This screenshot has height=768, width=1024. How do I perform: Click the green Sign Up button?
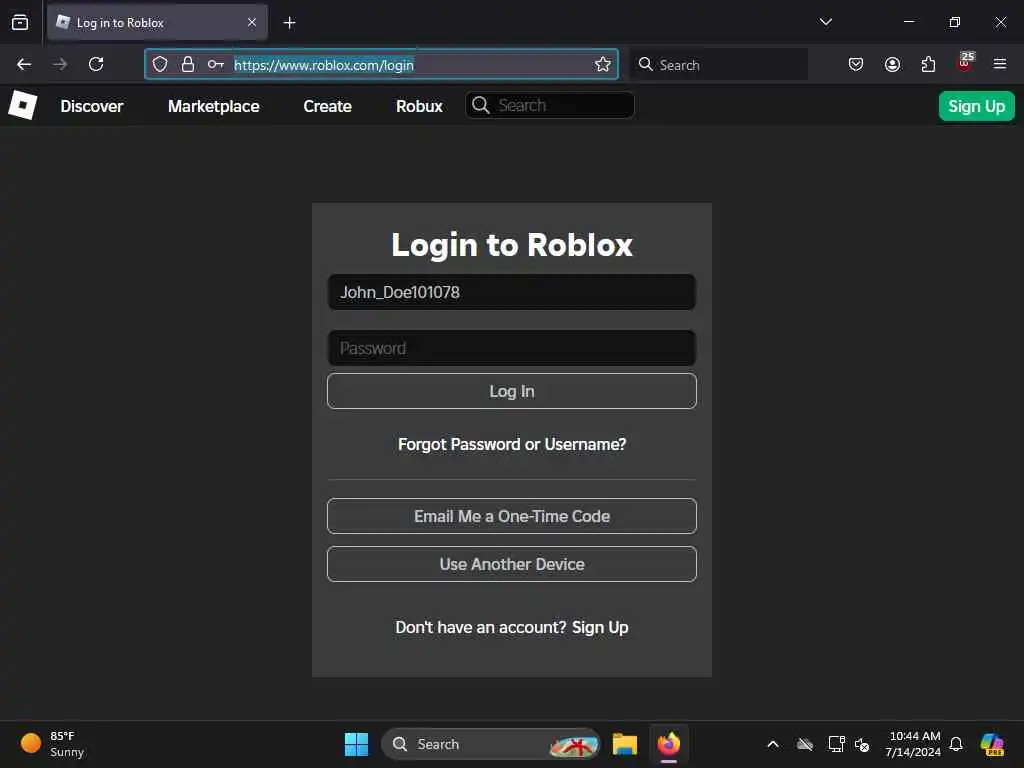pyautogui.click(x=976, y=106)
